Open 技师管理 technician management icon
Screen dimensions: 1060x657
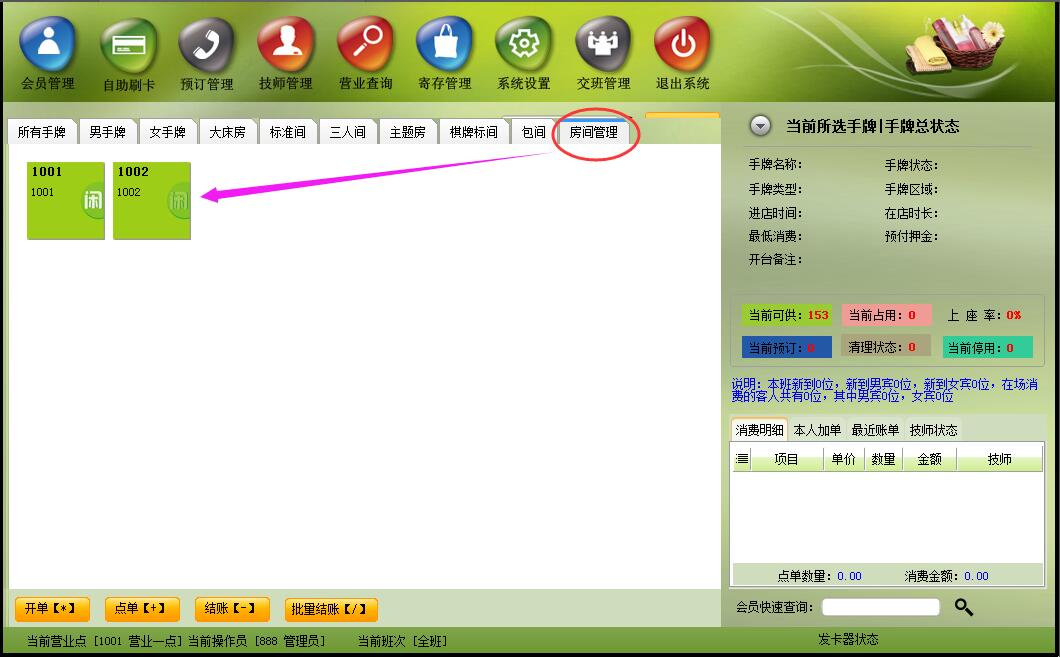click(285, 45)
